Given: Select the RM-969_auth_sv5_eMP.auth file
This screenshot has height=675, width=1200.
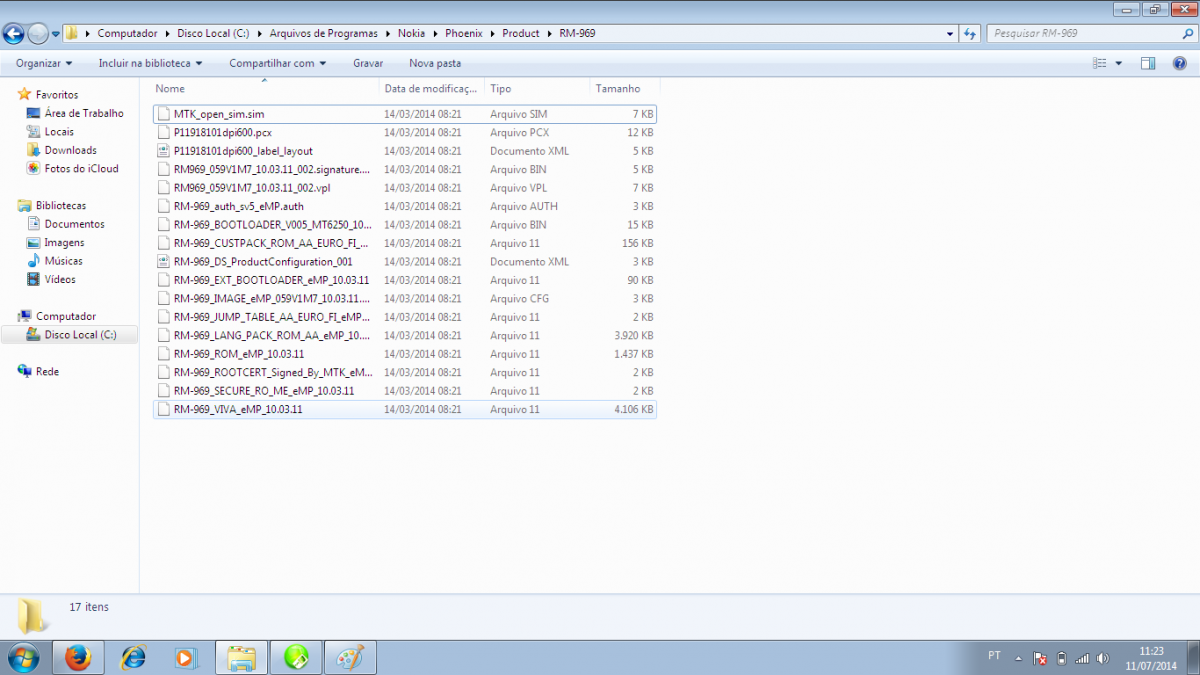Looking at the screenshot, I should coord(405,206).
